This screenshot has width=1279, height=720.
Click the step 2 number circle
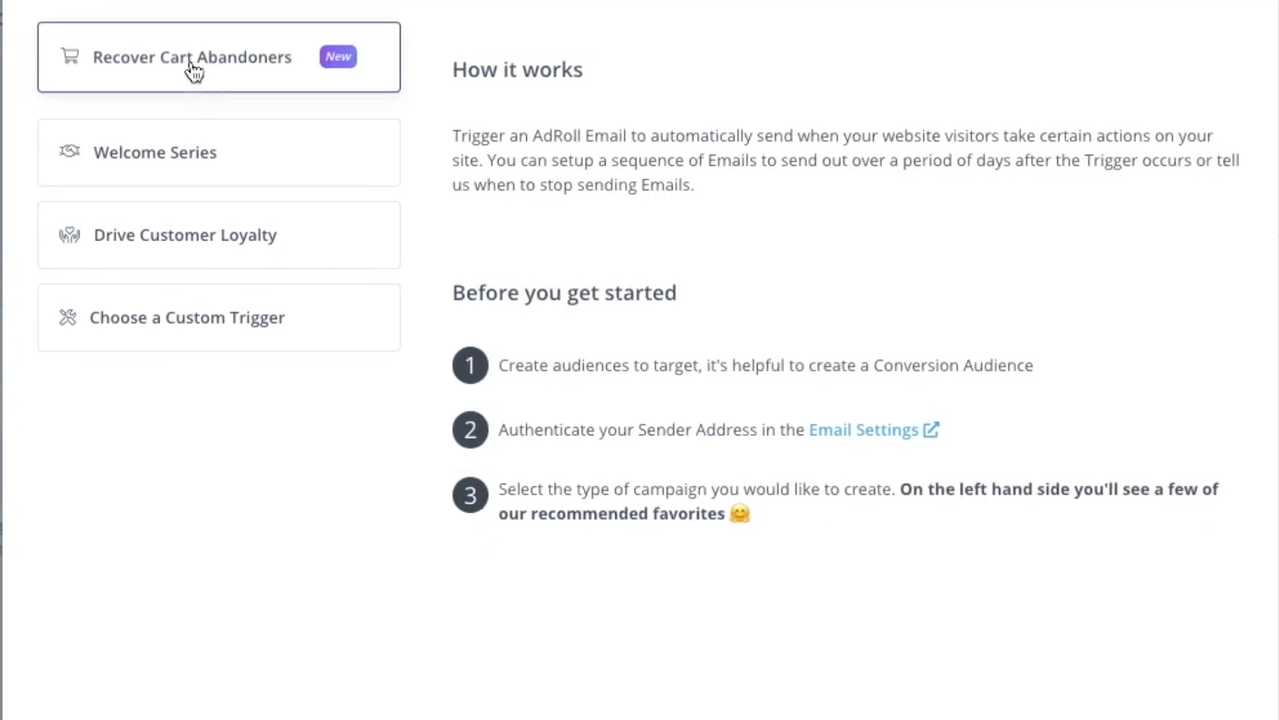[470, 430]
